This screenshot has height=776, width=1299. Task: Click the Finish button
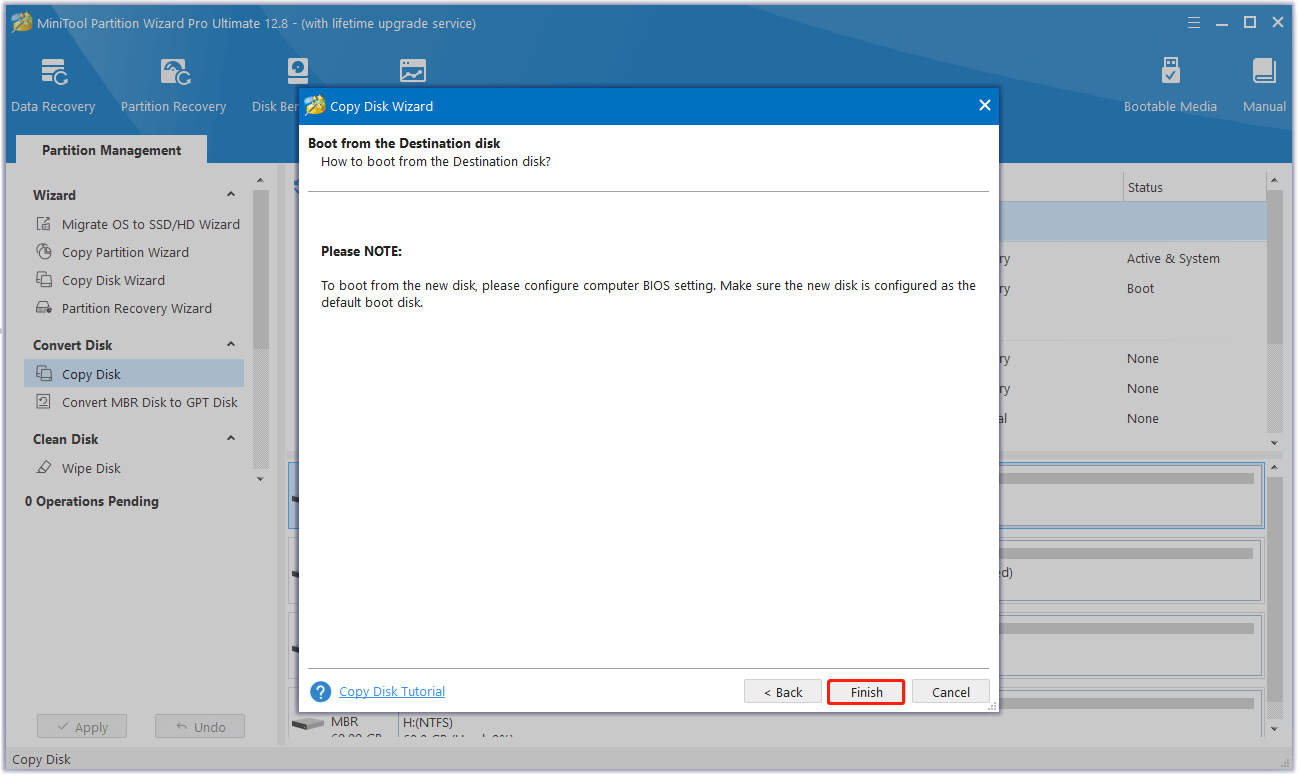[866, 692]
